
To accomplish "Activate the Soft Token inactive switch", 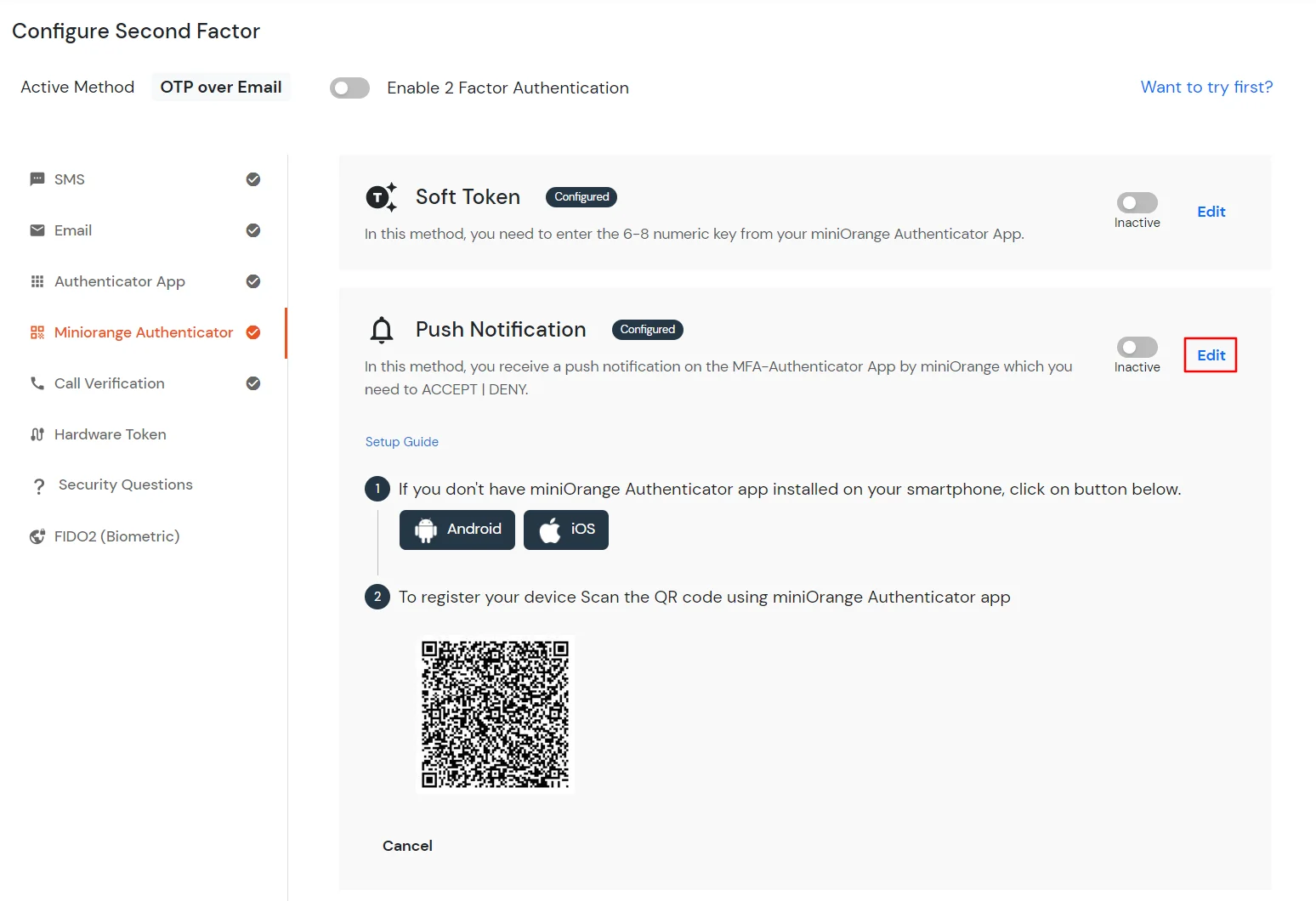I will tap(1137, 202).
